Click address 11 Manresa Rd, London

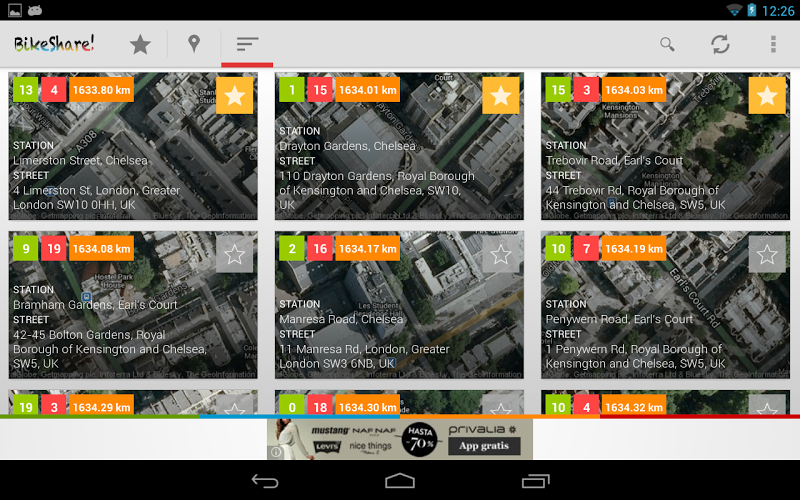364,356
